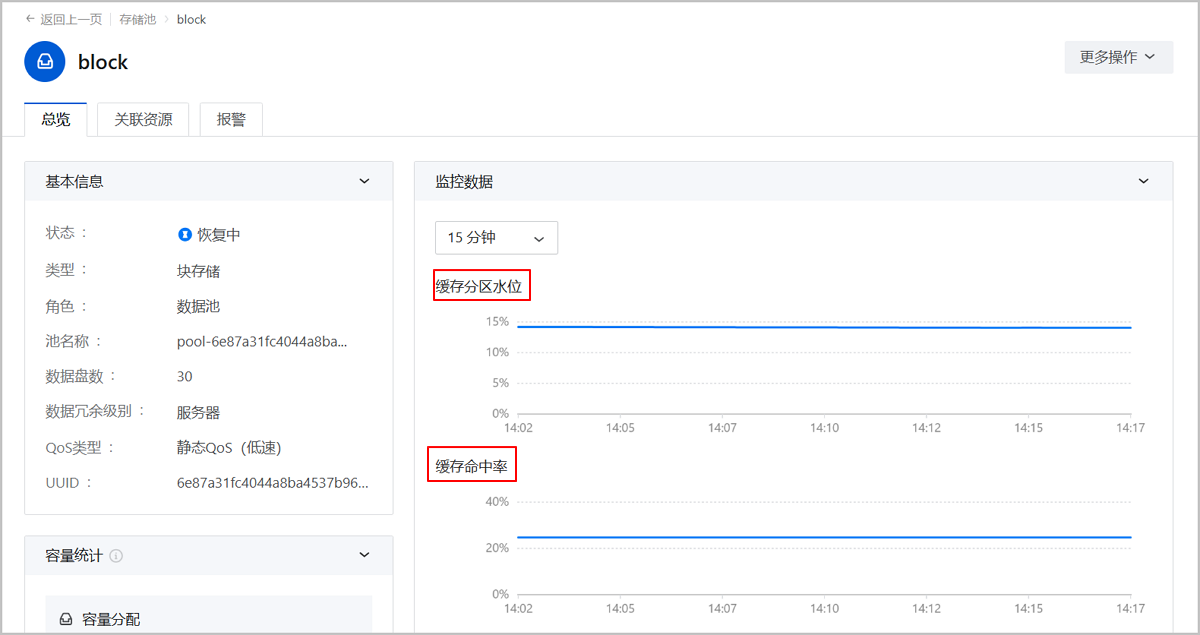1200x635 pixels.
Task: Click the blue block storage pool icon
Action: tap(44, 61)
